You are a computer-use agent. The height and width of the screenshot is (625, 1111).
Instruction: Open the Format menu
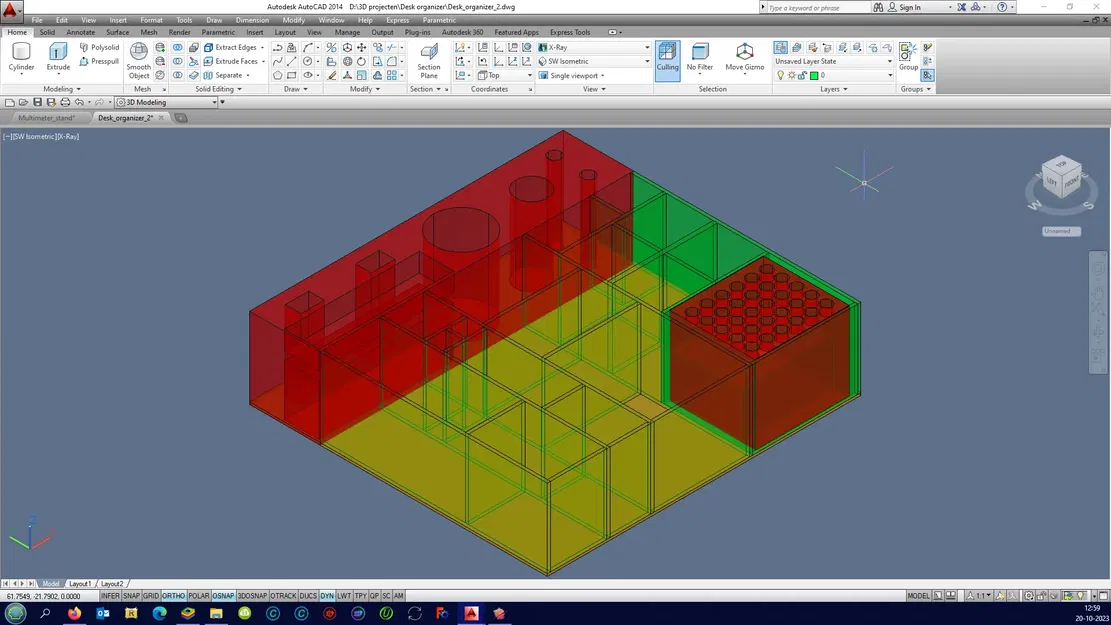tap(151, 21)
